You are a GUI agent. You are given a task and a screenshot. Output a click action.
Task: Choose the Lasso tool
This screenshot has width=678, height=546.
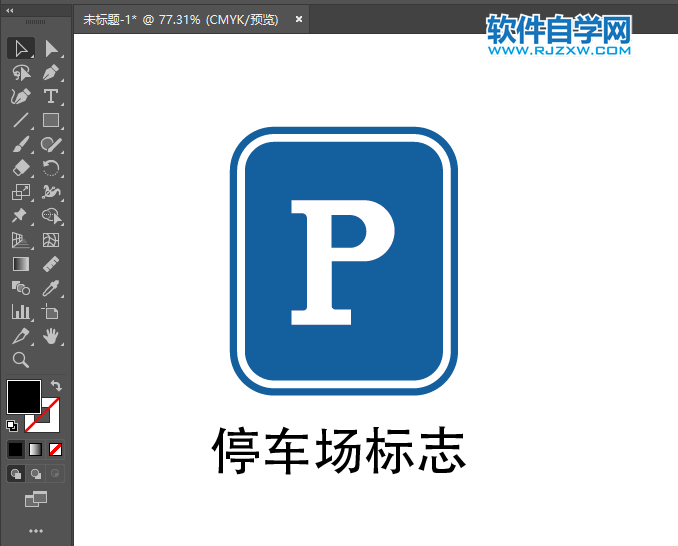(x=21, y=72)
